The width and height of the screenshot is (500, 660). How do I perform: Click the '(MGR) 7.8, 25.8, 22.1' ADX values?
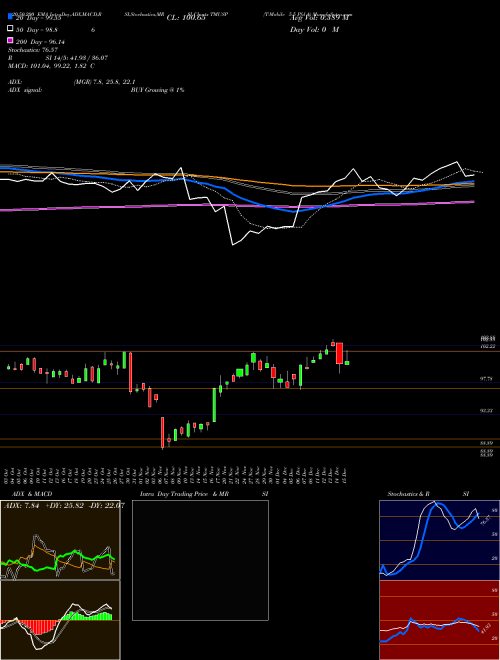(104, 82)
